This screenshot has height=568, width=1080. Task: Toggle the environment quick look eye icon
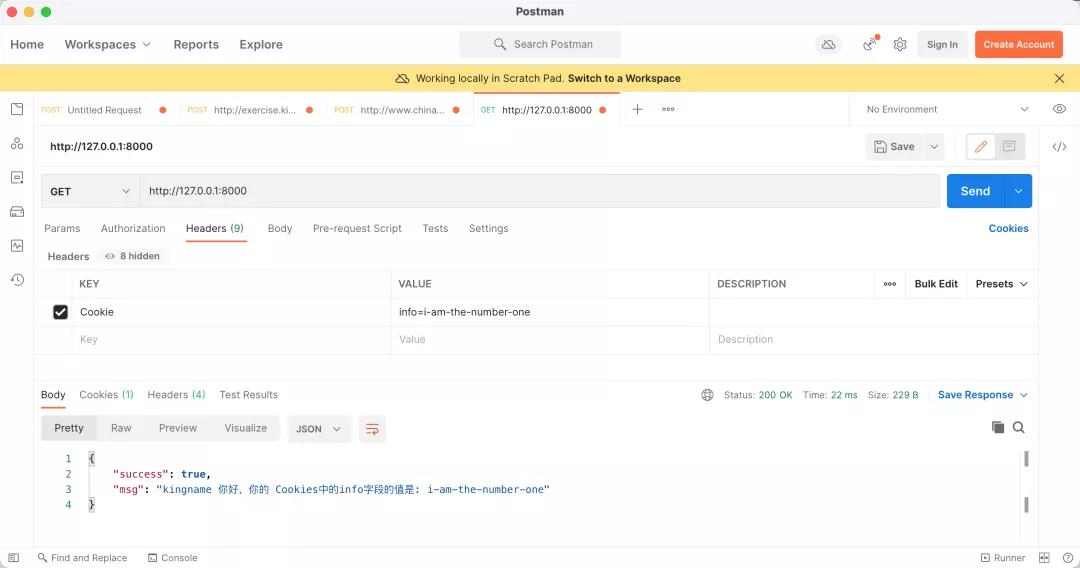coord(1059,109)
